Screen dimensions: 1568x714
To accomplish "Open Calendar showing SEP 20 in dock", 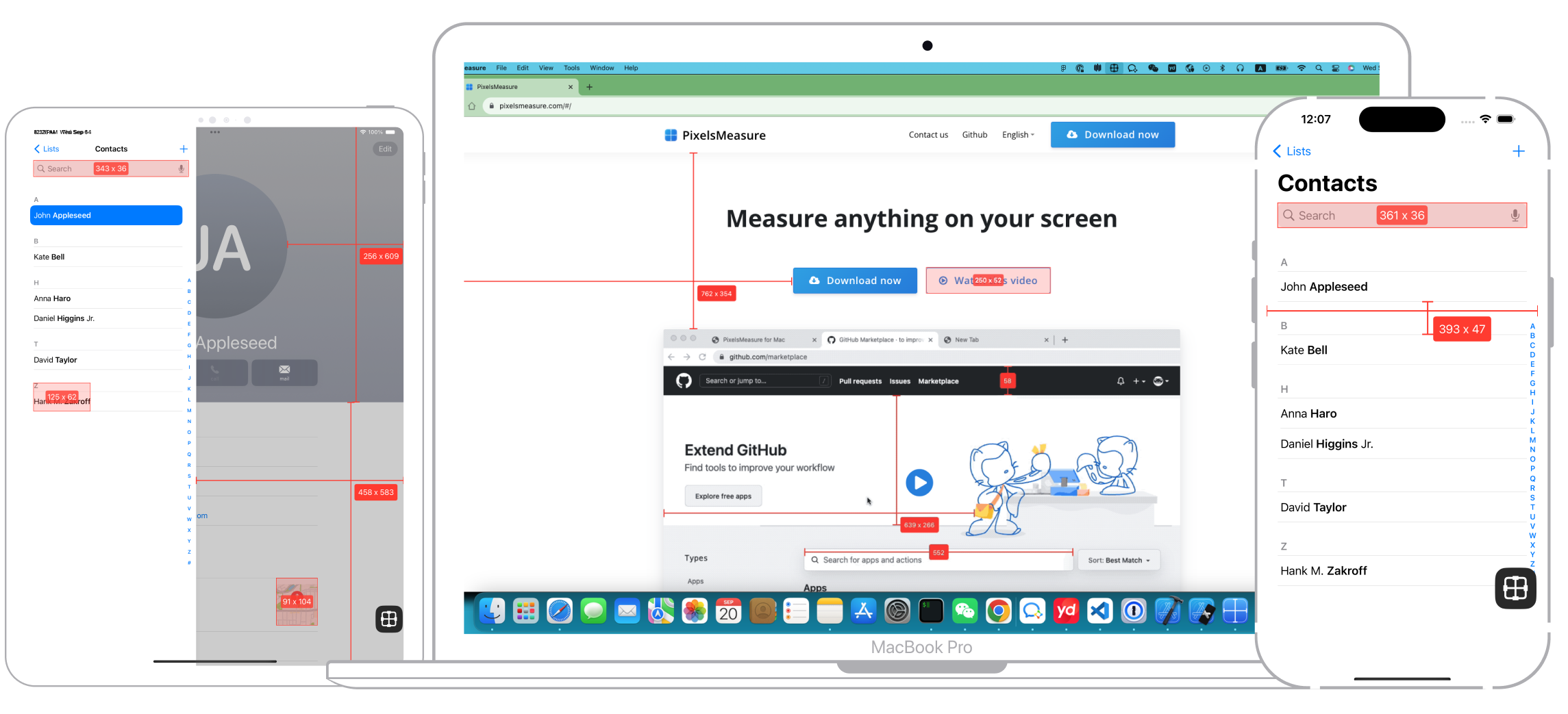I will click(728, 611).
